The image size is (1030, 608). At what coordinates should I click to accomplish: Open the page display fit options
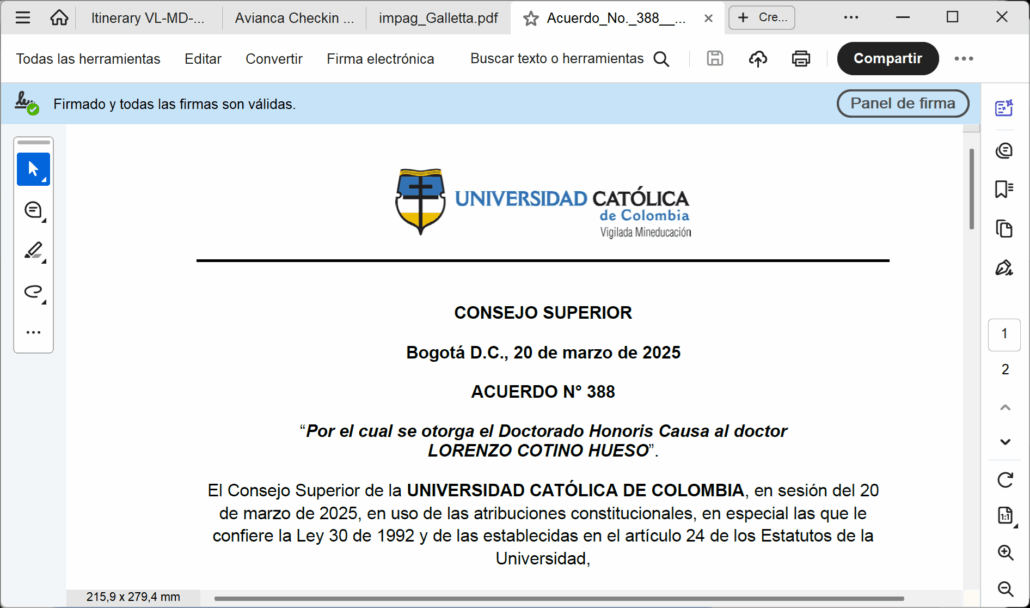pyautogui.click(x=1005, y=515)
